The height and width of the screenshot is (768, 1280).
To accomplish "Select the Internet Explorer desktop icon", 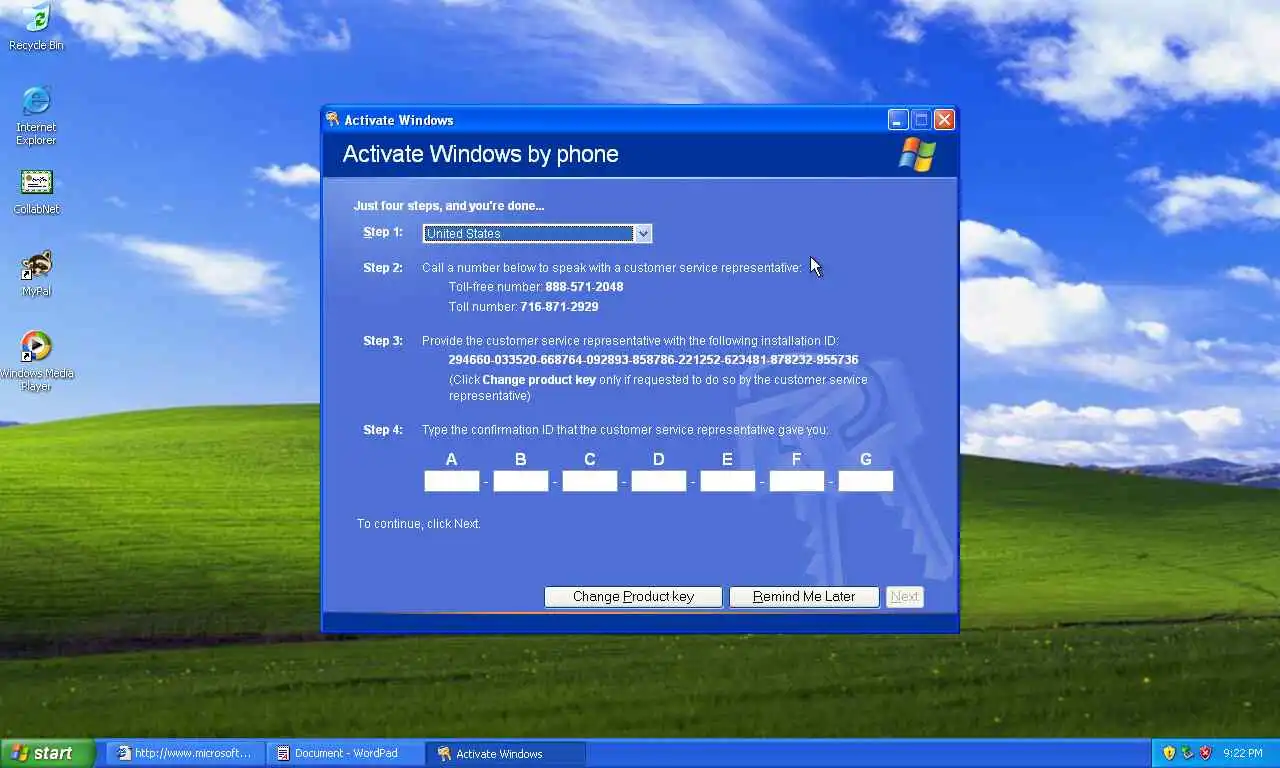I will (x=36, y=115).
